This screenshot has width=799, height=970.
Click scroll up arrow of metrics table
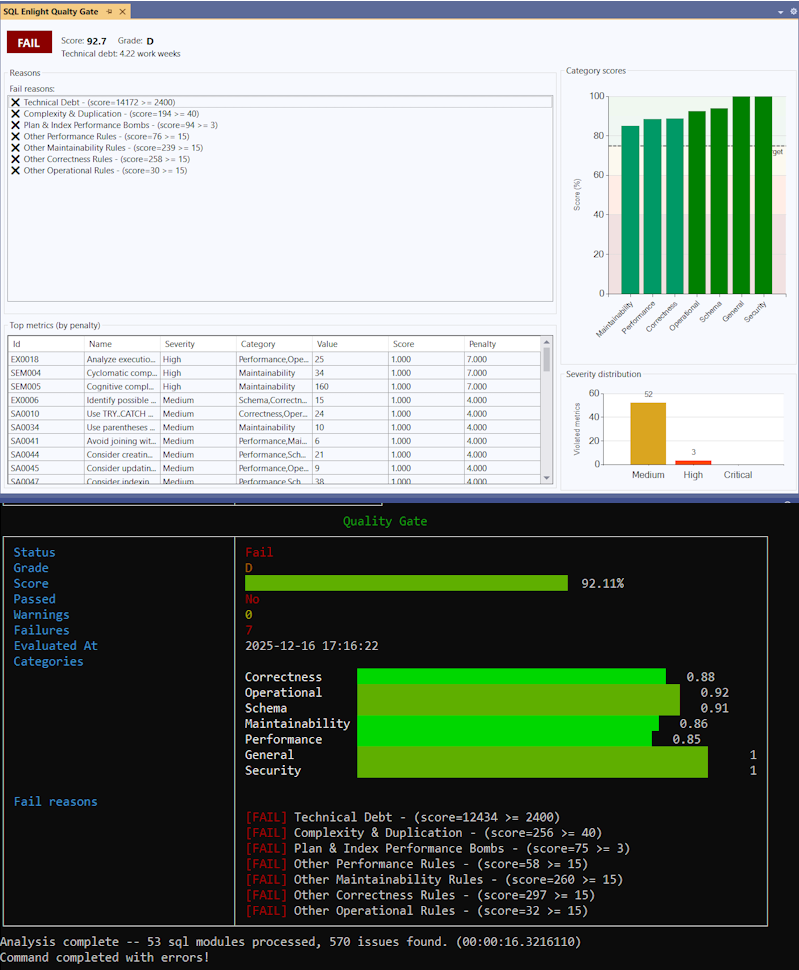tap(546, 342)
